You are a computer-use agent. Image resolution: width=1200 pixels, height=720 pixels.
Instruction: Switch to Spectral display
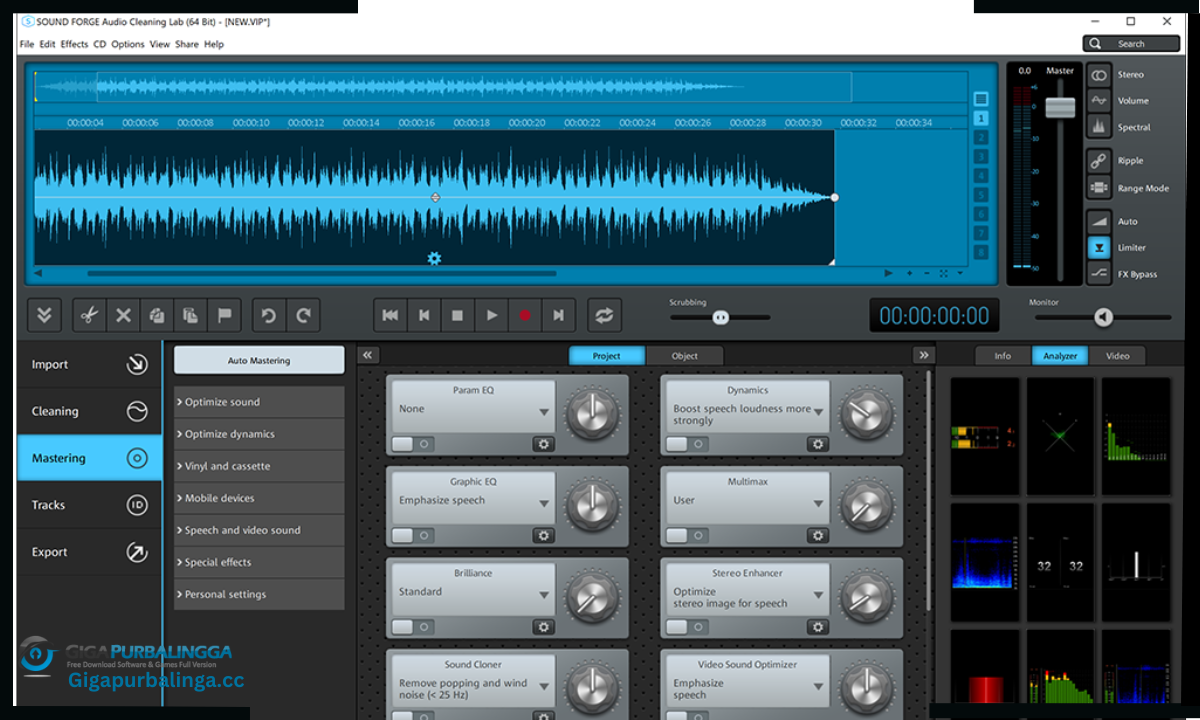click(x=1099, y=127)
